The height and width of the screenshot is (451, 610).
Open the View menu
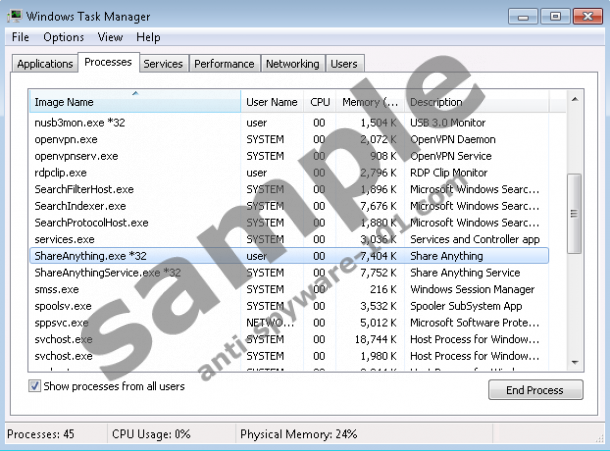point(110,37)
